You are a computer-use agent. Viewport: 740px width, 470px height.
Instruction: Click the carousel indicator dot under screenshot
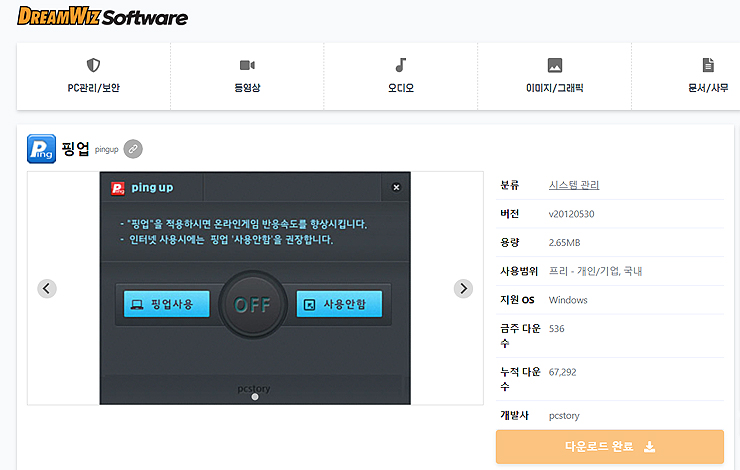click(x=255, y=397)
